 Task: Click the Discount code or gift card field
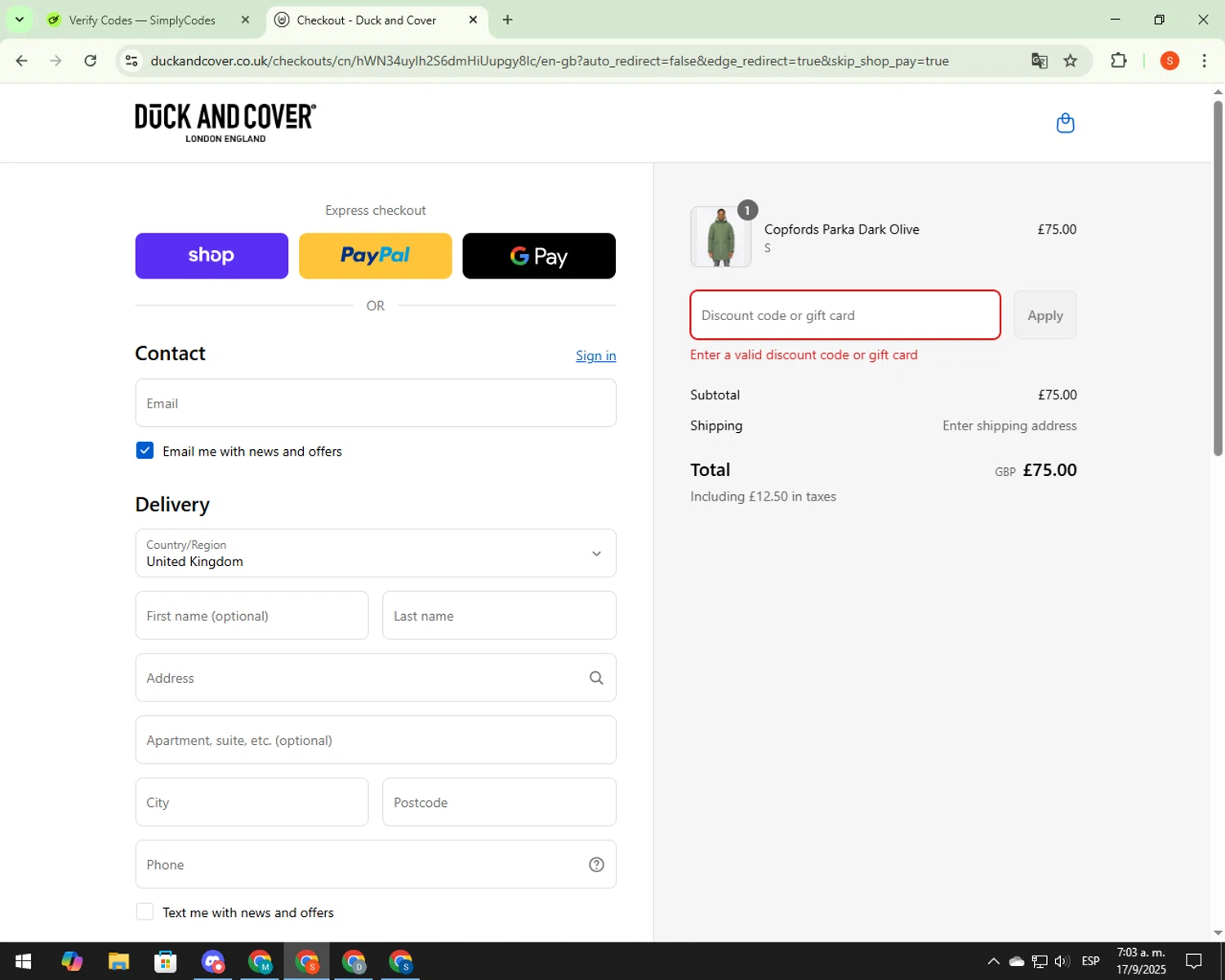point(845,315)
